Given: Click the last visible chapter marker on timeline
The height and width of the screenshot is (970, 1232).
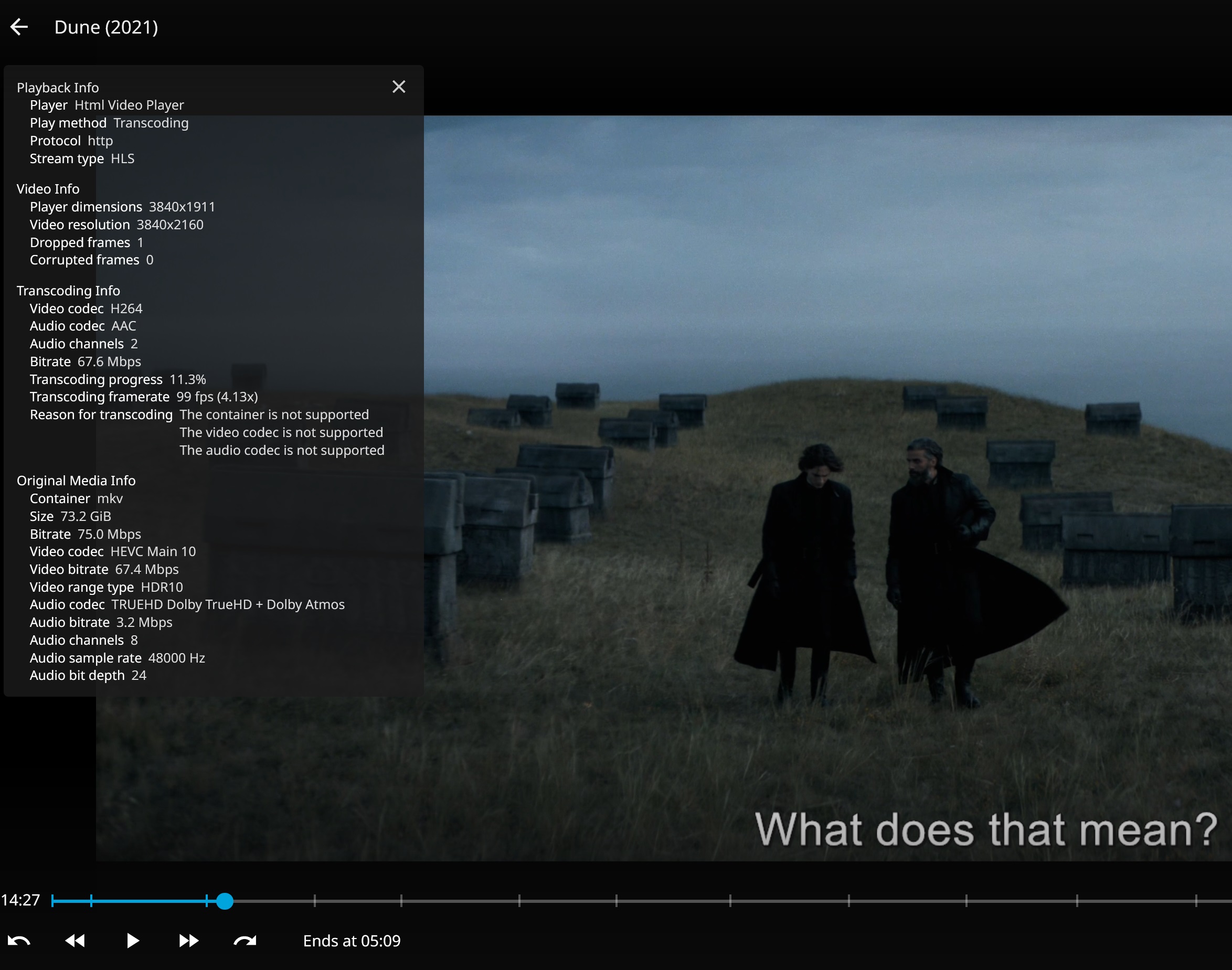Looking at the screenshot, I should point(1196,901).
